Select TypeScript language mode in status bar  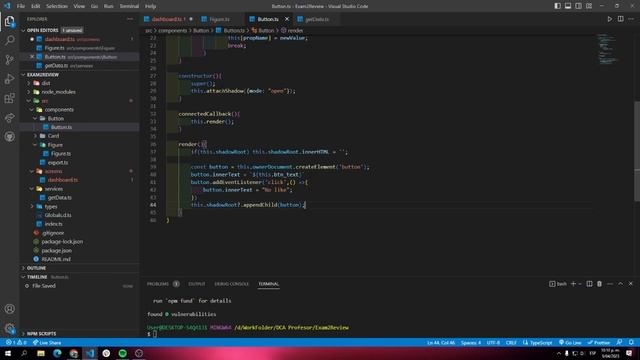click(538, 342)
